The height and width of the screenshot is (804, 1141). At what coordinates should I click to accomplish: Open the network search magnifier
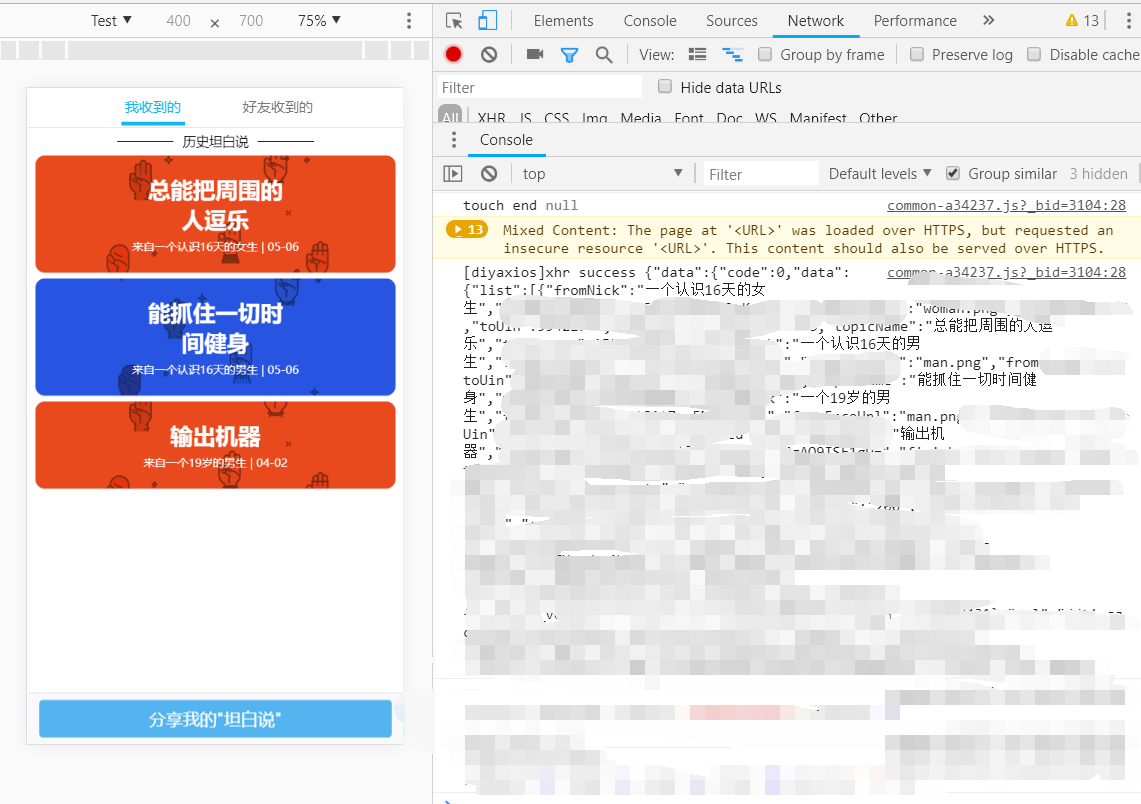click(604, 55)
